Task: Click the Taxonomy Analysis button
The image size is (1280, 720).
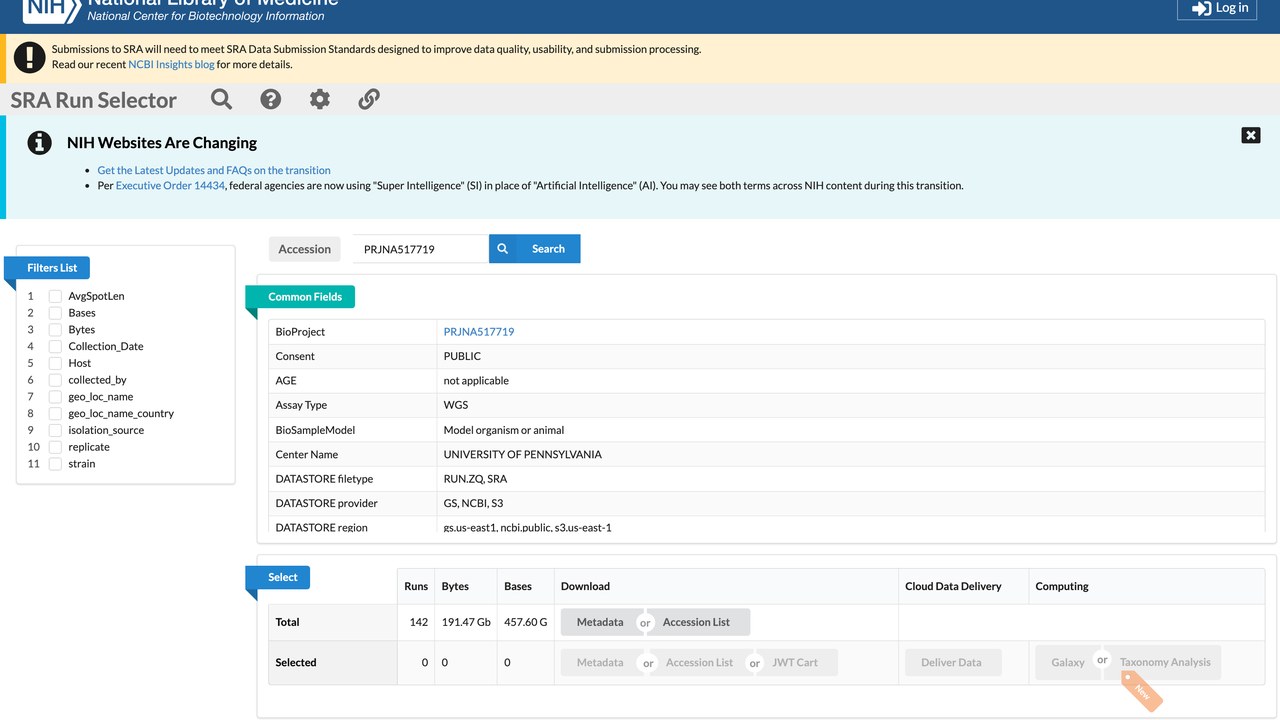Action: [x=1165, y=662]
